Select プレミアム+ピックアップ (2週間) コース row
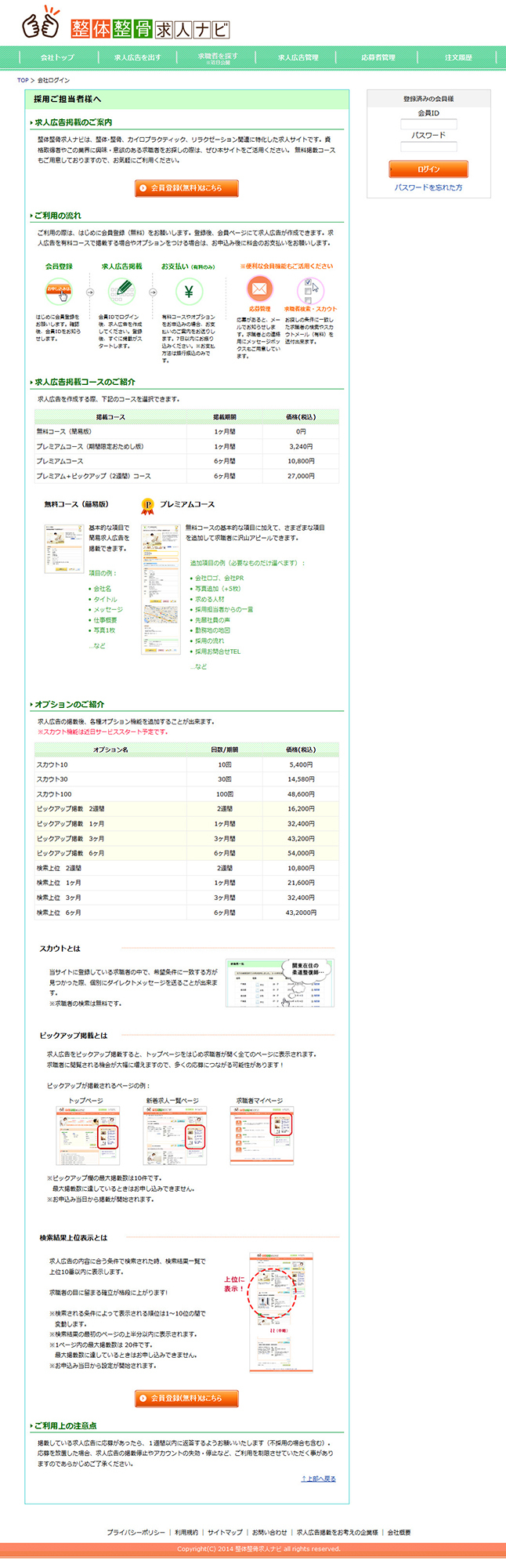Viewport: 506px width, 1568px height. point(186,476)
